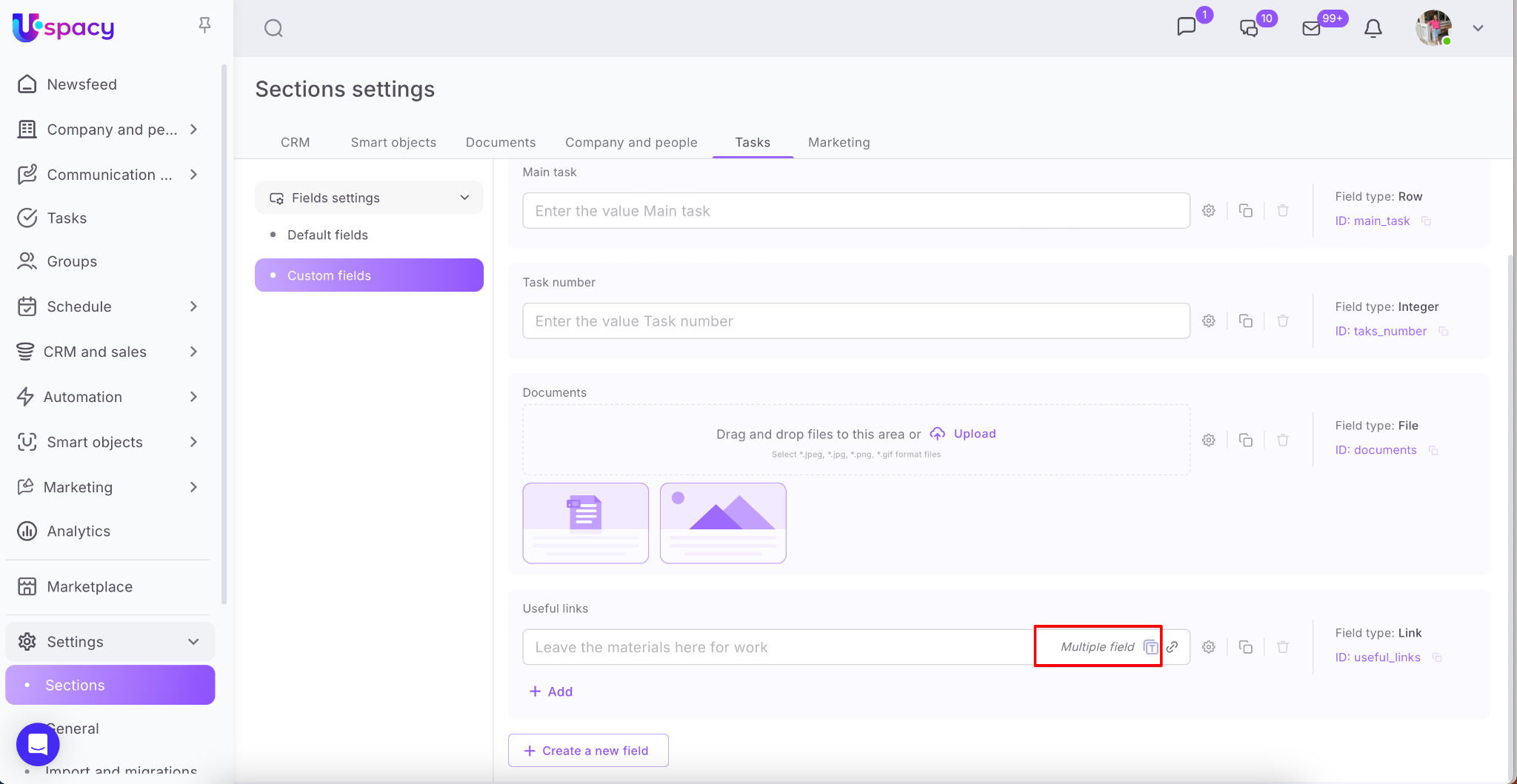
Task: Open the notifications bell
Action: [1373, 28]
